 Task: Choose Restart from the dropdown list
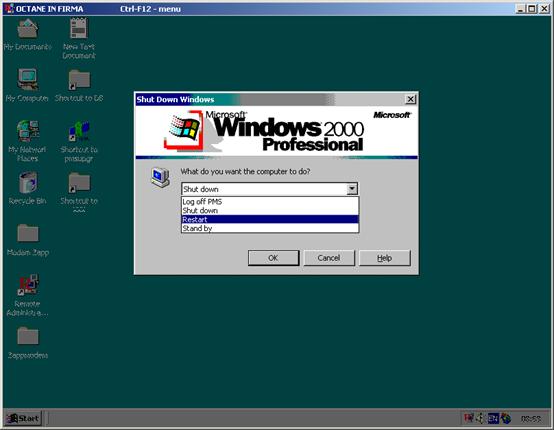270,219
